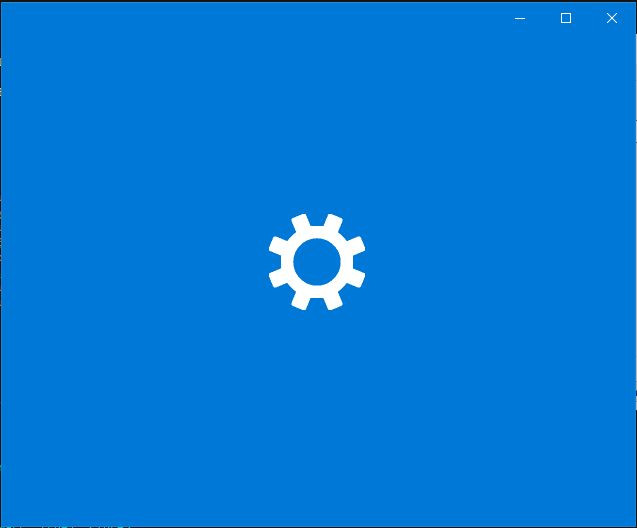637x528 pixels.
Task: Hide the window with minimize dash
Action: tap(520, 18)
